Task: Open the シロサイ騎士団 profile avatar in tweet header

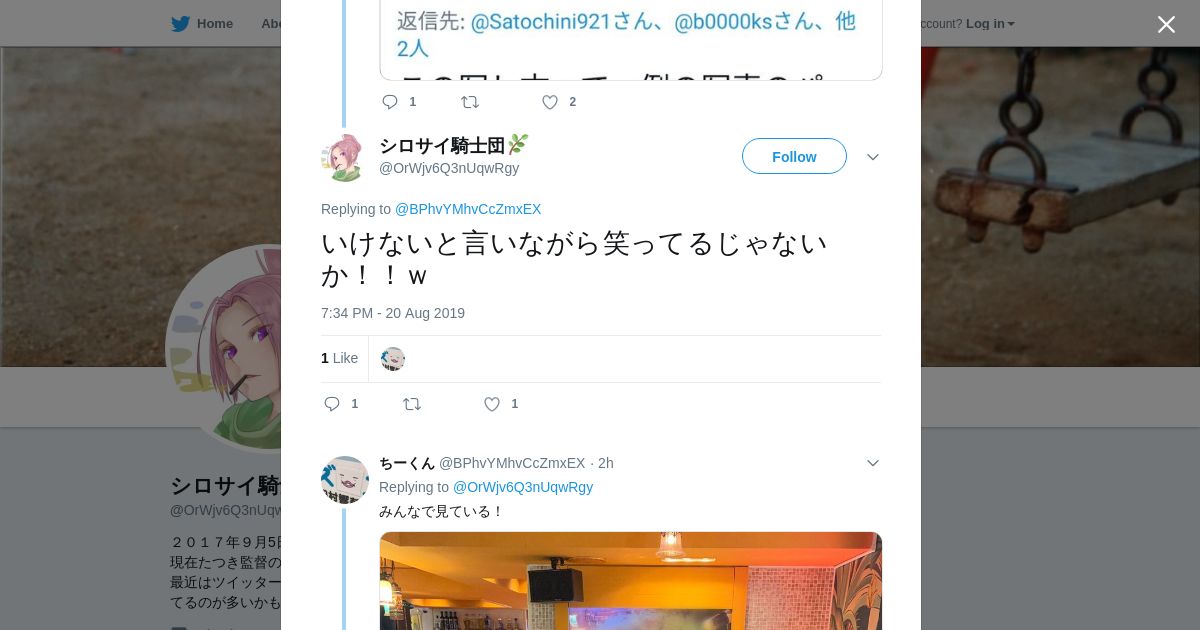Action: point(344,157)
